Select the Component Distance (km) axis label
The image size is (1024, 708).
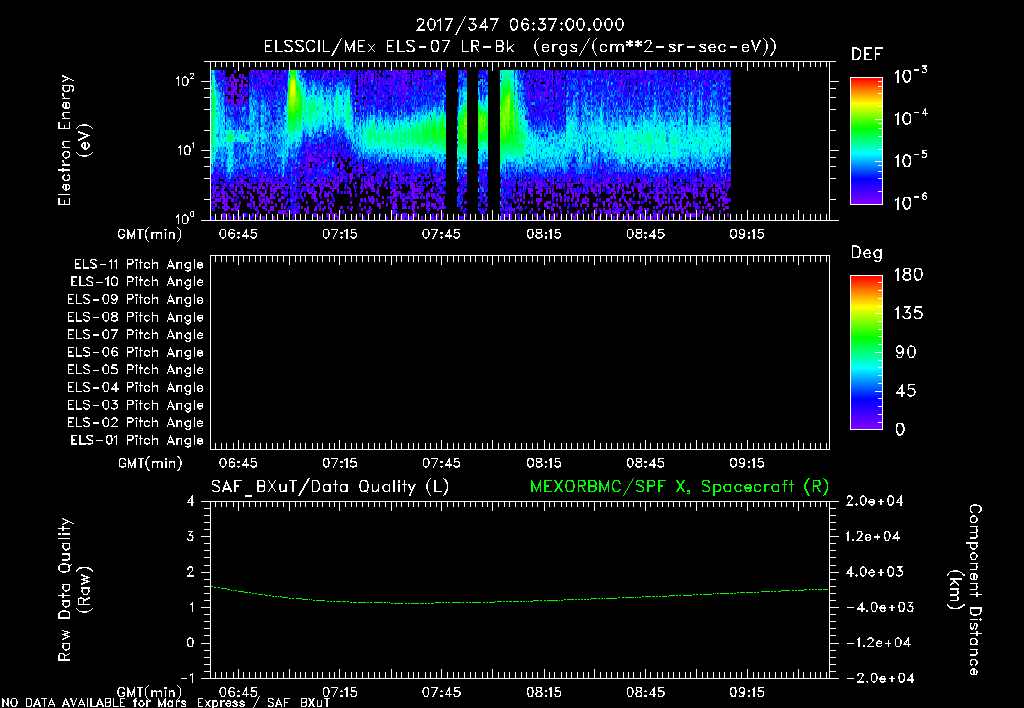(x=965, y=590)
